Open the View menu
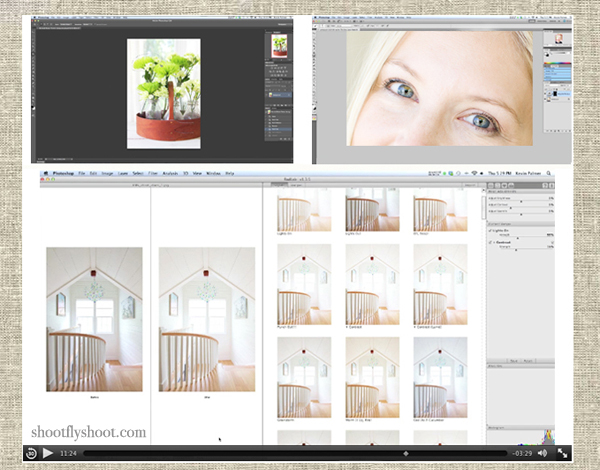The width and height of the screenshot is (600, 470). pyautogui.click(x=197, y=173)
